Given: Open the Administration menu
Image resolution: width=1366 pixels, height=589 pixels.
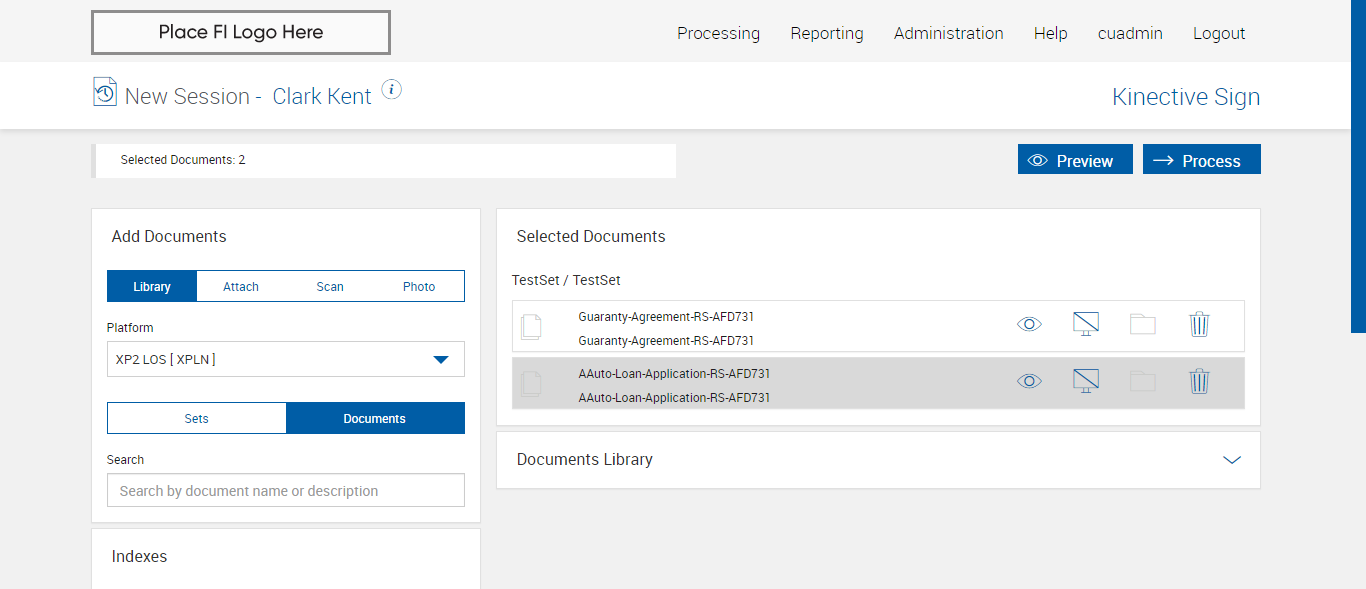Looking at the screenshot, I should (948, 33).
